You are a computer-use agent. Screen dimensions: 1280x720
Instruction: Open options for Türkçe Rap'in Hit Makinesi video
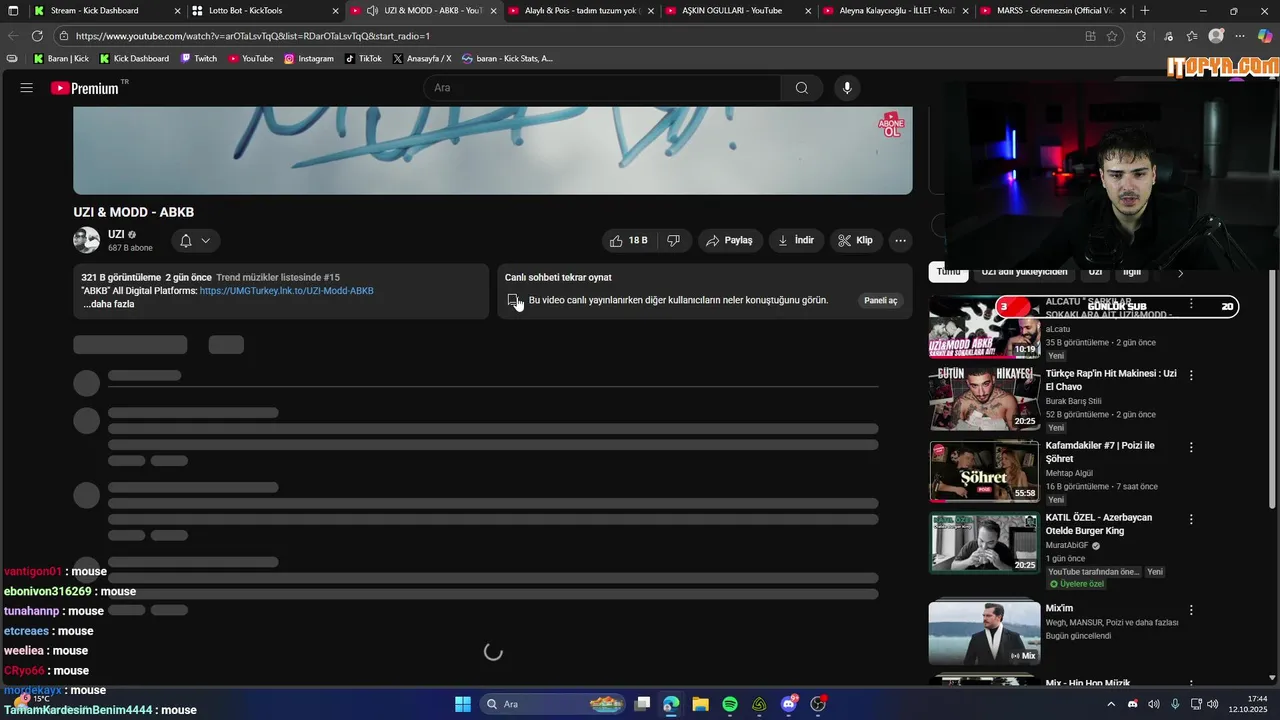pyautogui.click(x=1191, y=375)
